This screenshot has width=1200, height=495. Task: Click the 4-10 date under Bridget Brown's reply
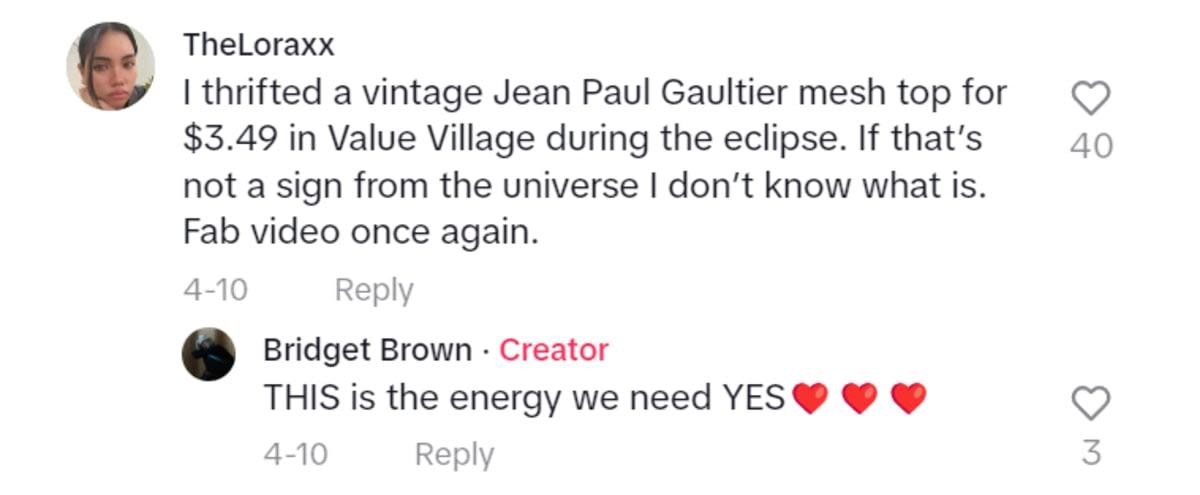[295, 455]
